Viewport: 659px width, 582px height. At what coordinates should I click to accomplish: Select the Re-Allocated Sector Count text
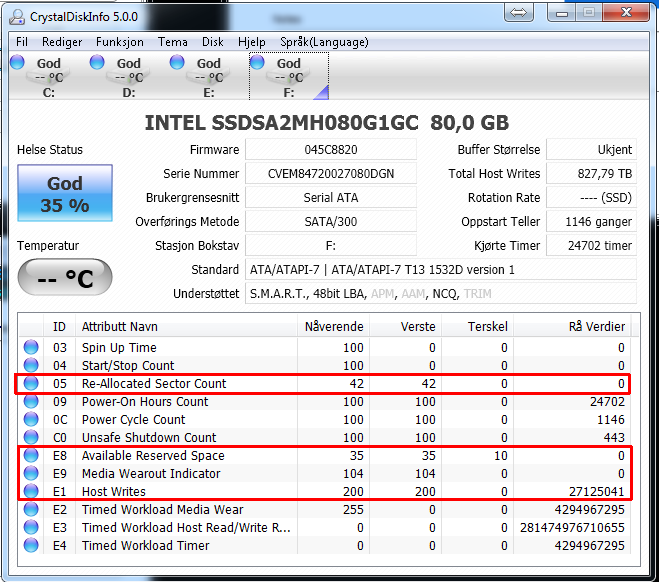pyautogui.click(x=154, y=384)
